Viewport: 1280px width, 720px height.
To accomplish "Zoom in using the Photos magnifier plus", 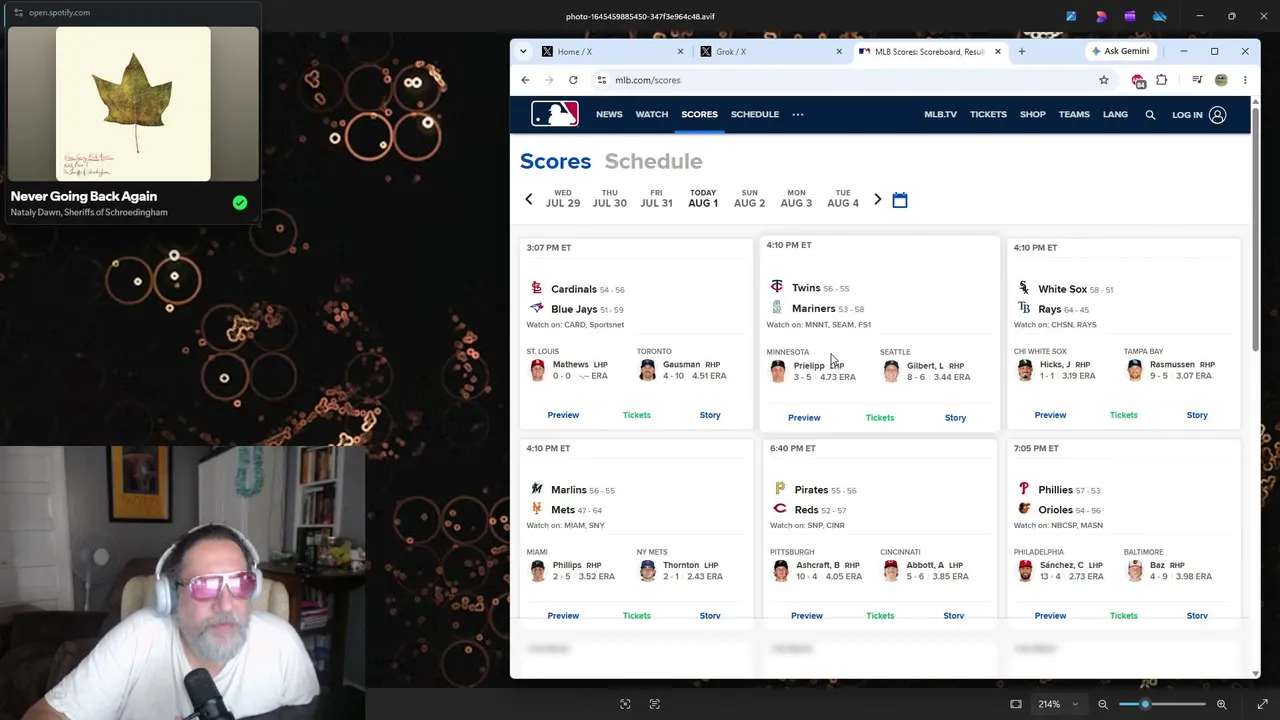I will pos(1221,704).
